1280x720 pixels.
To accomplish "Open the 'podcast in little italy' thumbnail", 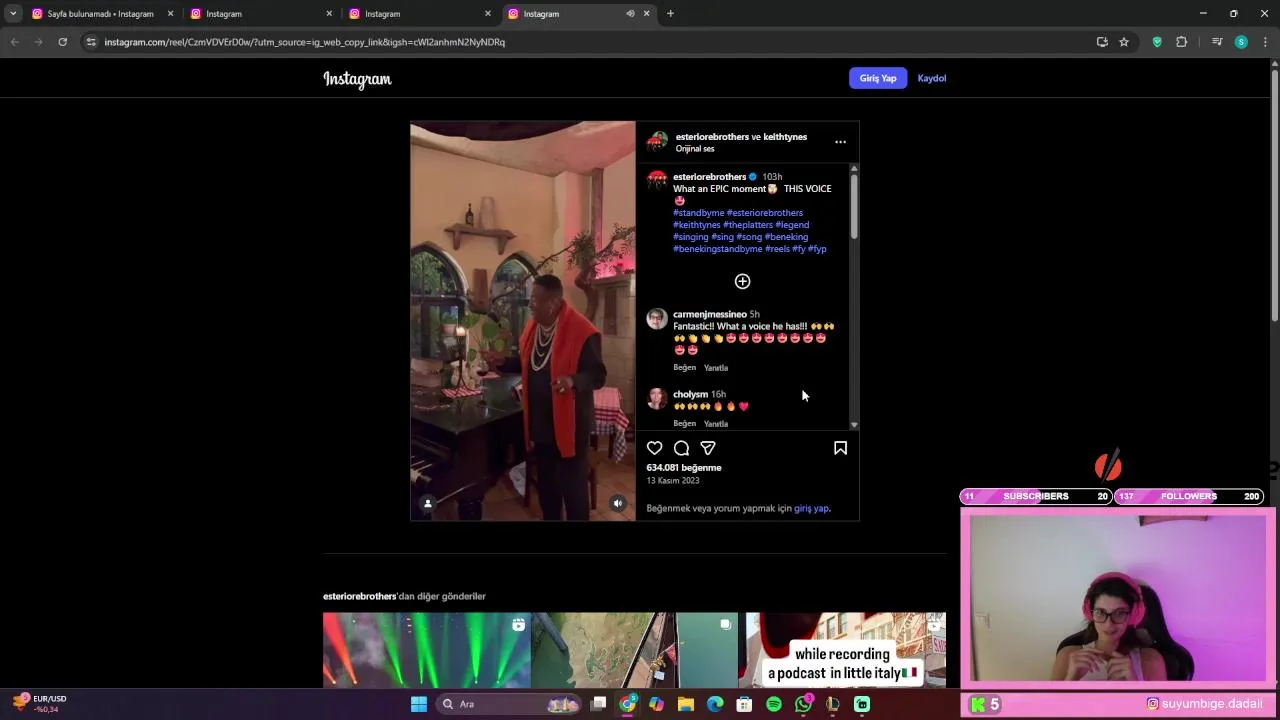I will [846, 650].
